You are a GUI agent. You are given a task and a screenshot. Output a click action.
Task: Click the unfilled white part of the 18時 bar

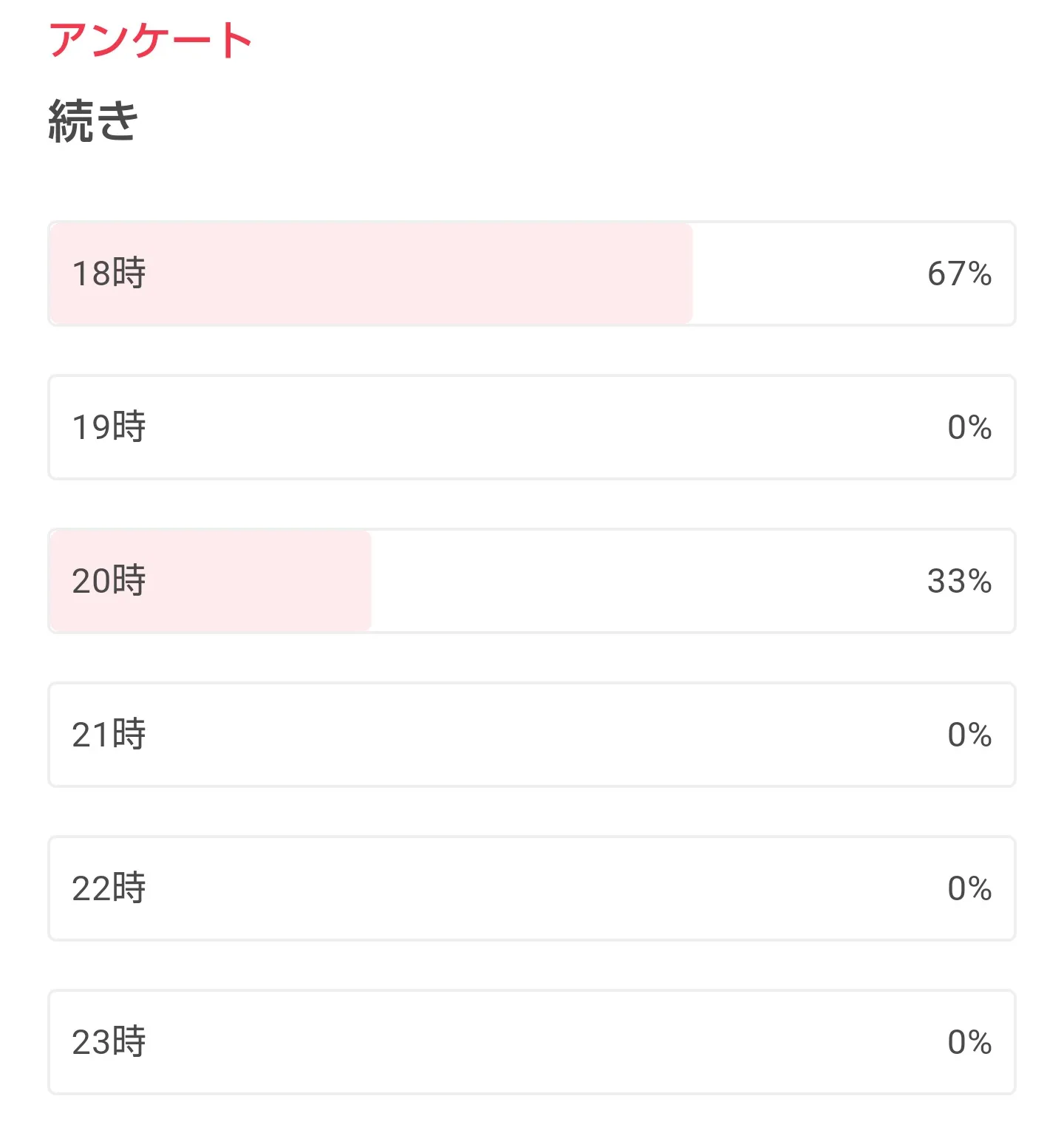805,273
